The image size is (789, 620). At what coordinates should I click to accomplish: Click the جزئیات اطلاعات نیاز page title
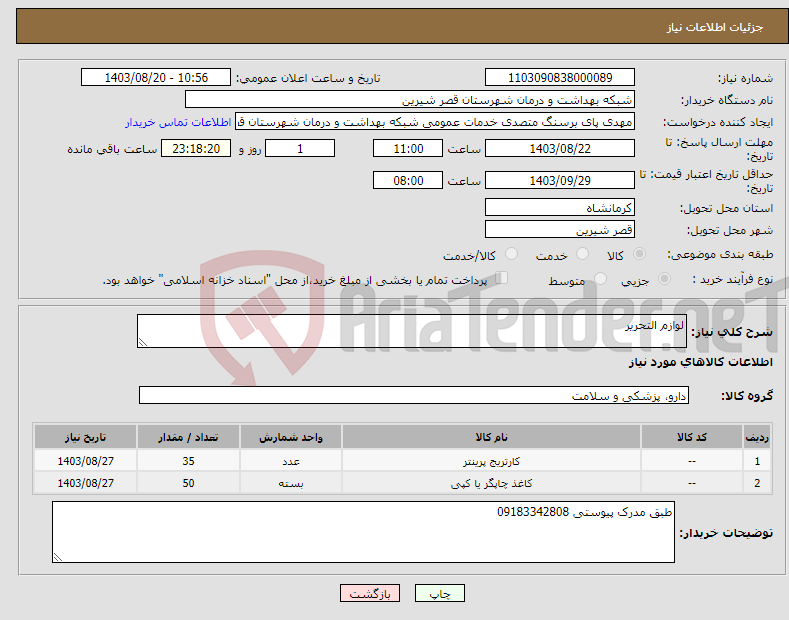tap(715, 27)
